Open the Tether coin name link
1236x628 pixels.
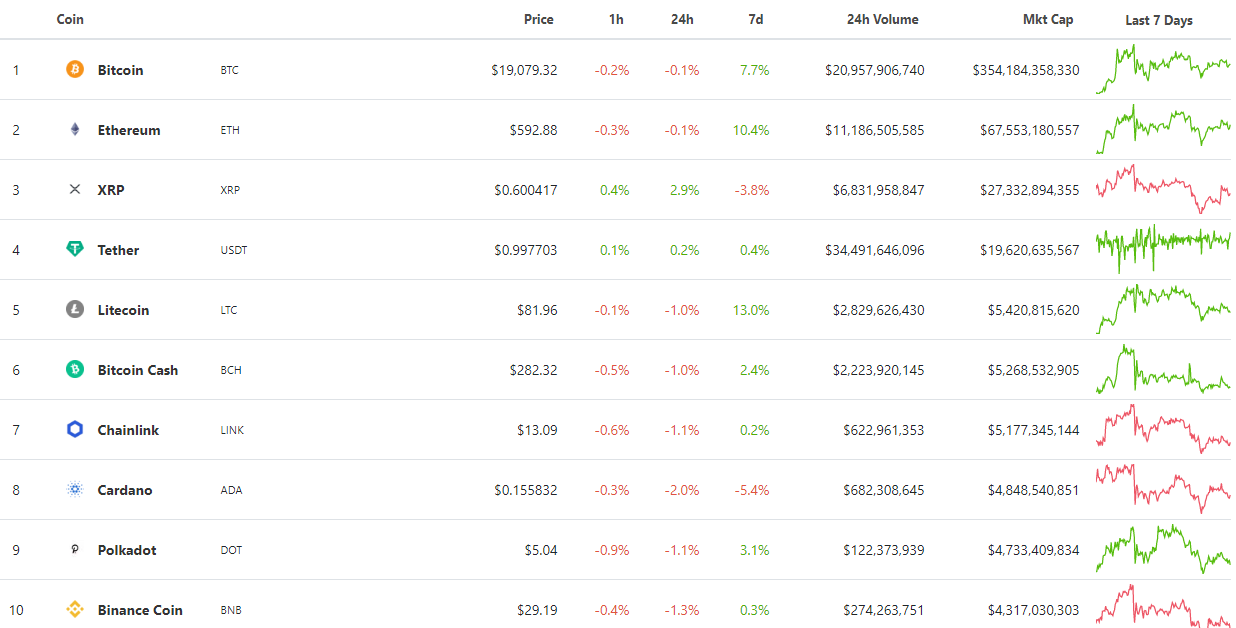(x=118, y=250)
